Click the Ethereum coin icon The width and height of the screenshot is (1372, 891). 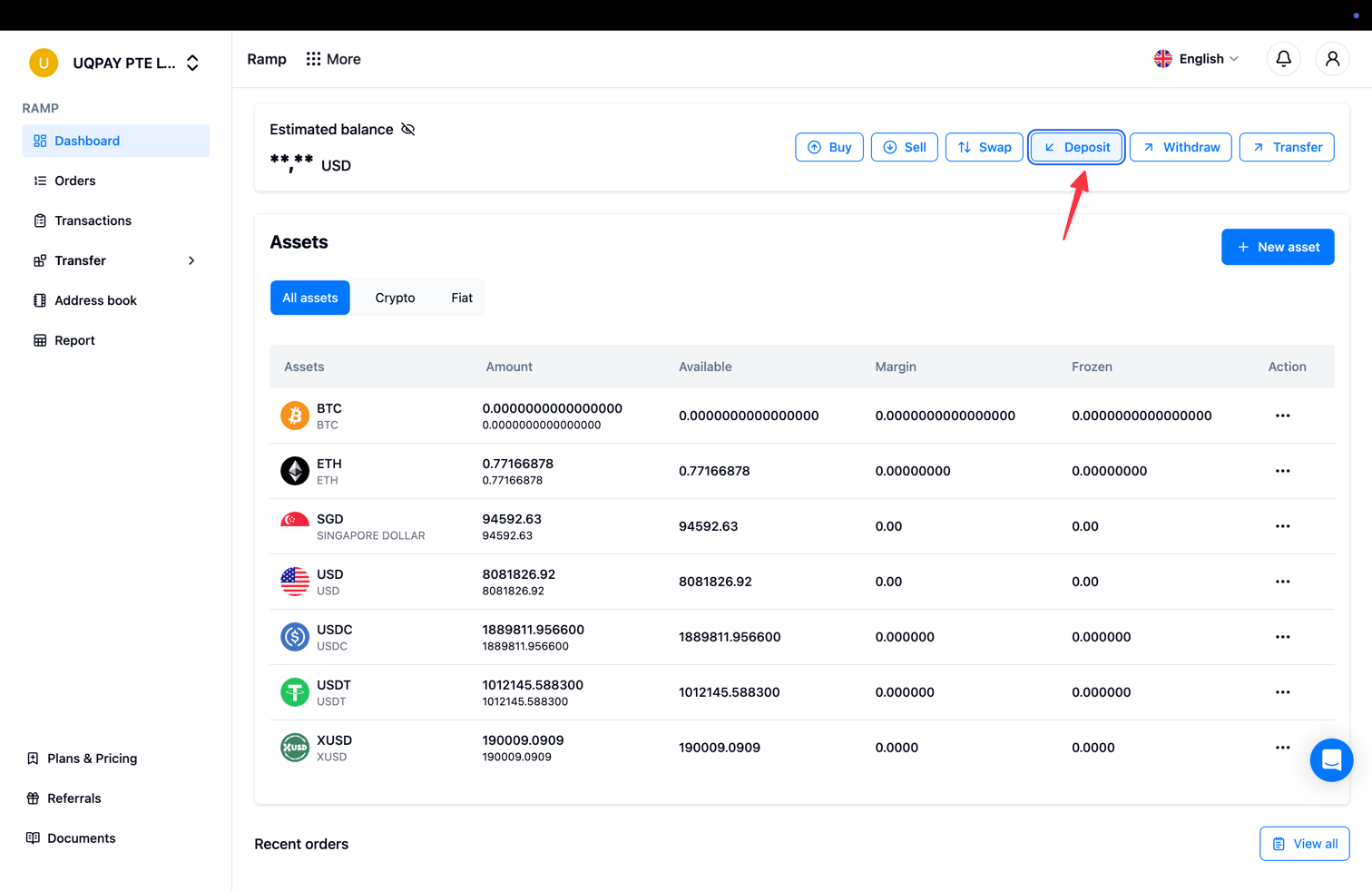click(x=294, y=471)
